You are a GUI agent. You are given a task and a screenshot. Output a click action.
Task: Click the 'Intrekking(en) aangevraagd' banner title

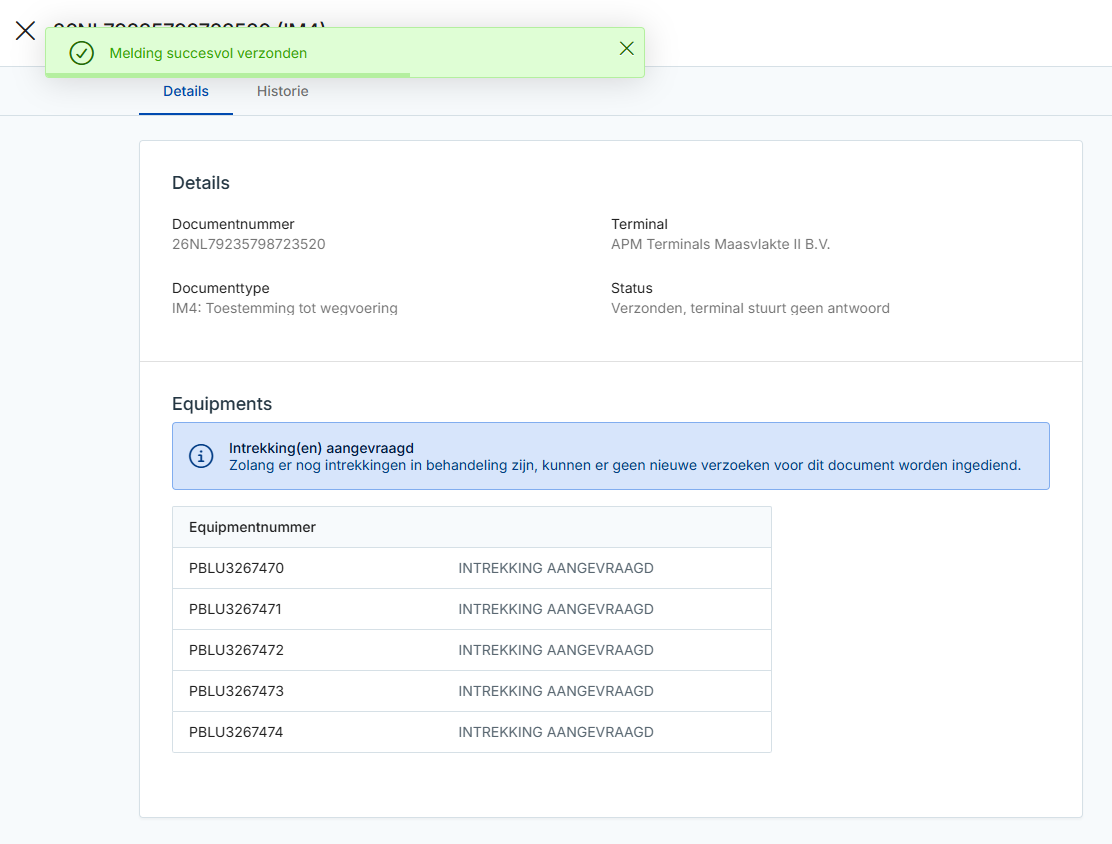(x=321, y=448)
